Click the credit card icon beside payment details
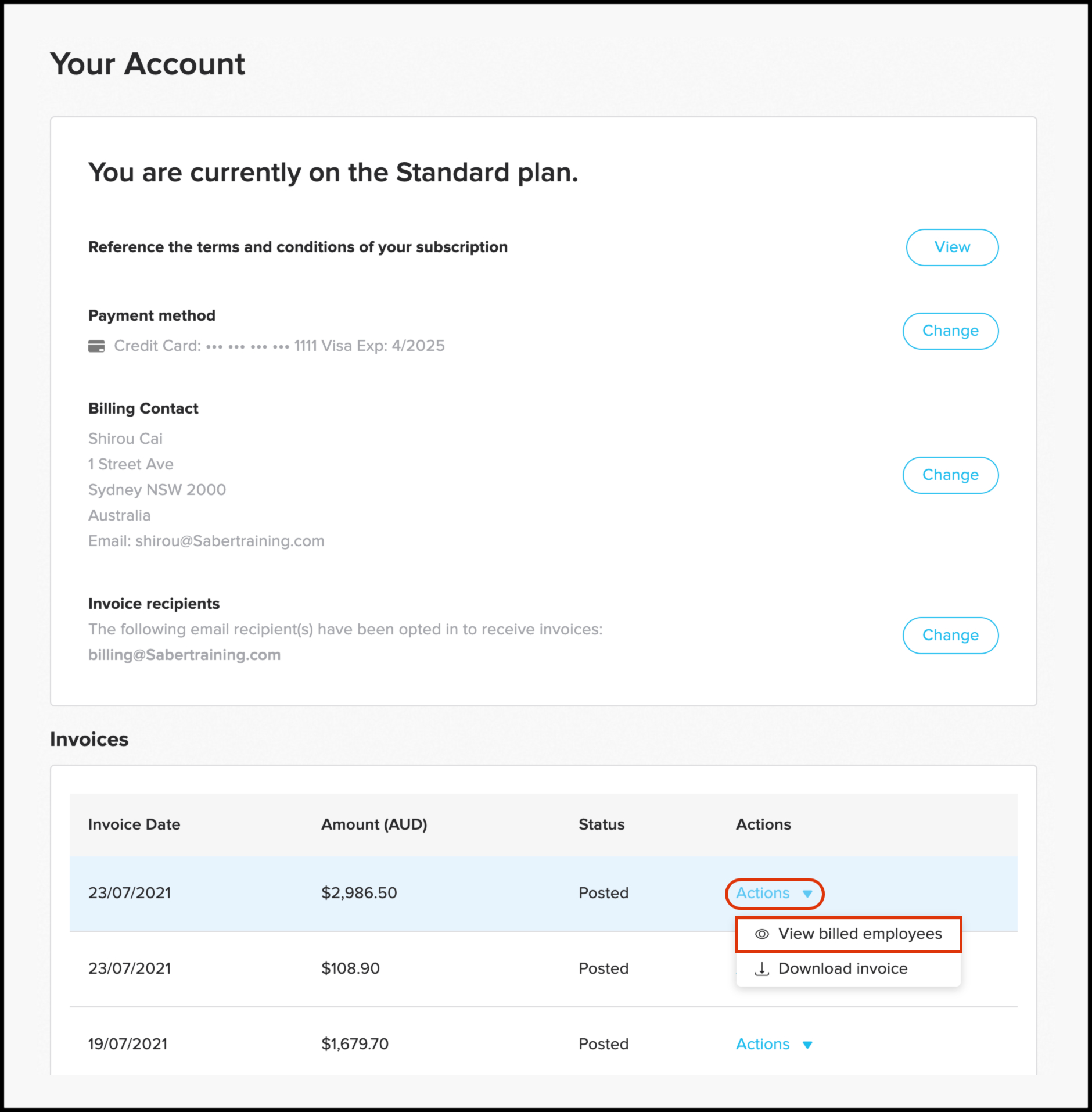The width and height of the screenshot is (1092, 1112). point(96,346)
